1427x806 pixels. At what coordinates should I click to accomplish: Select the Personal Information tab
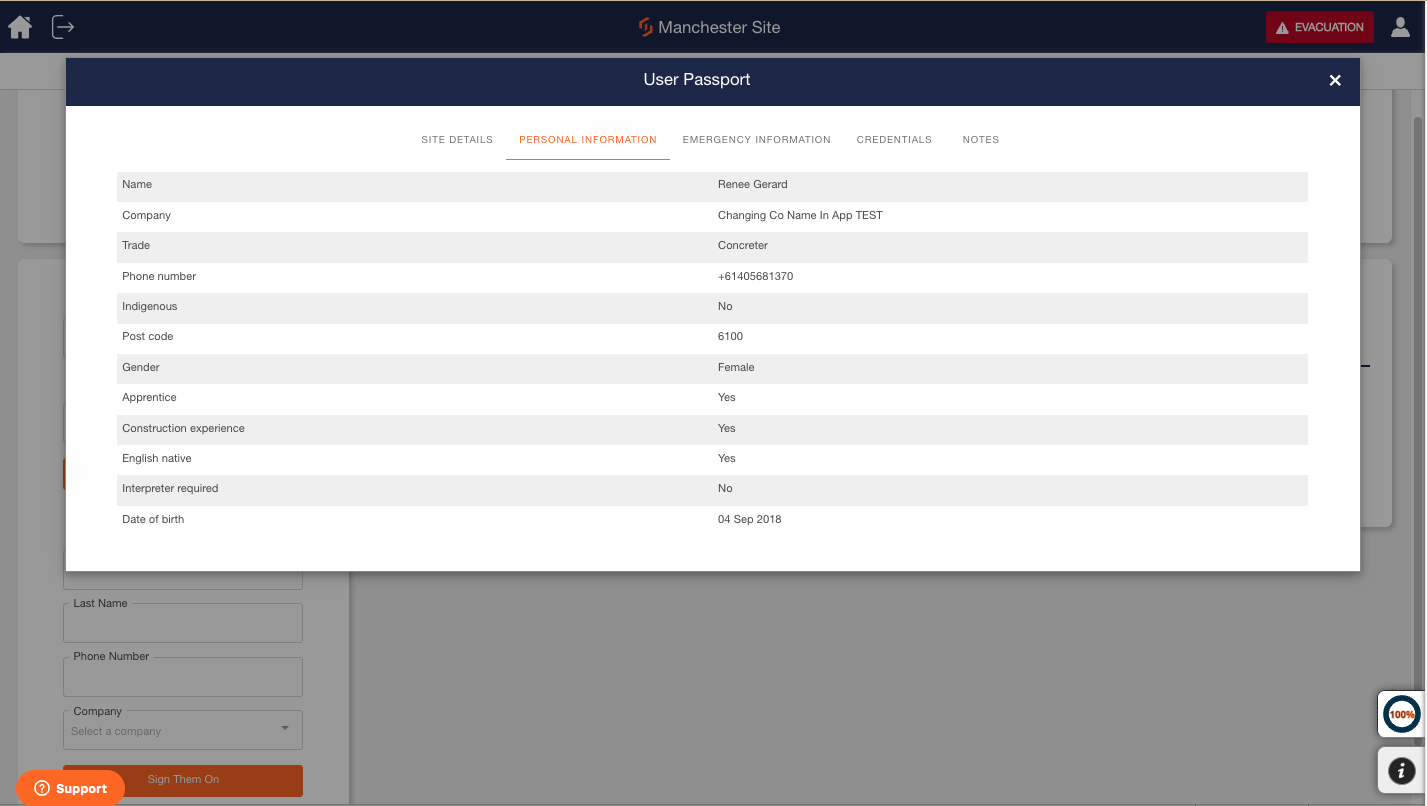[x=588, y=140]
